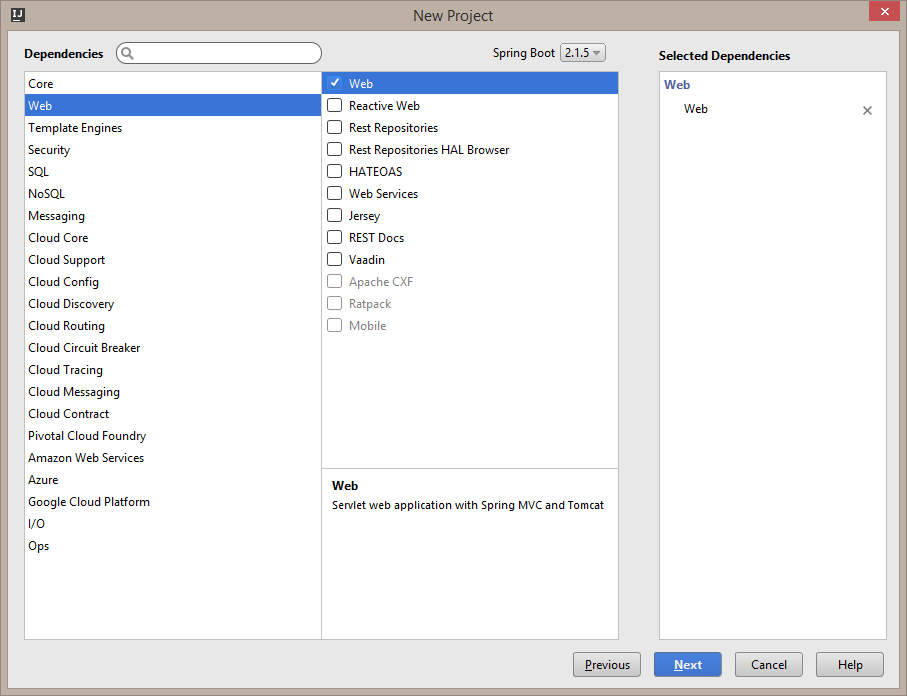This screenshot has width=907, height=696.
Task: Select the Cloud Contract category
Action: click(x=173, y=413)
